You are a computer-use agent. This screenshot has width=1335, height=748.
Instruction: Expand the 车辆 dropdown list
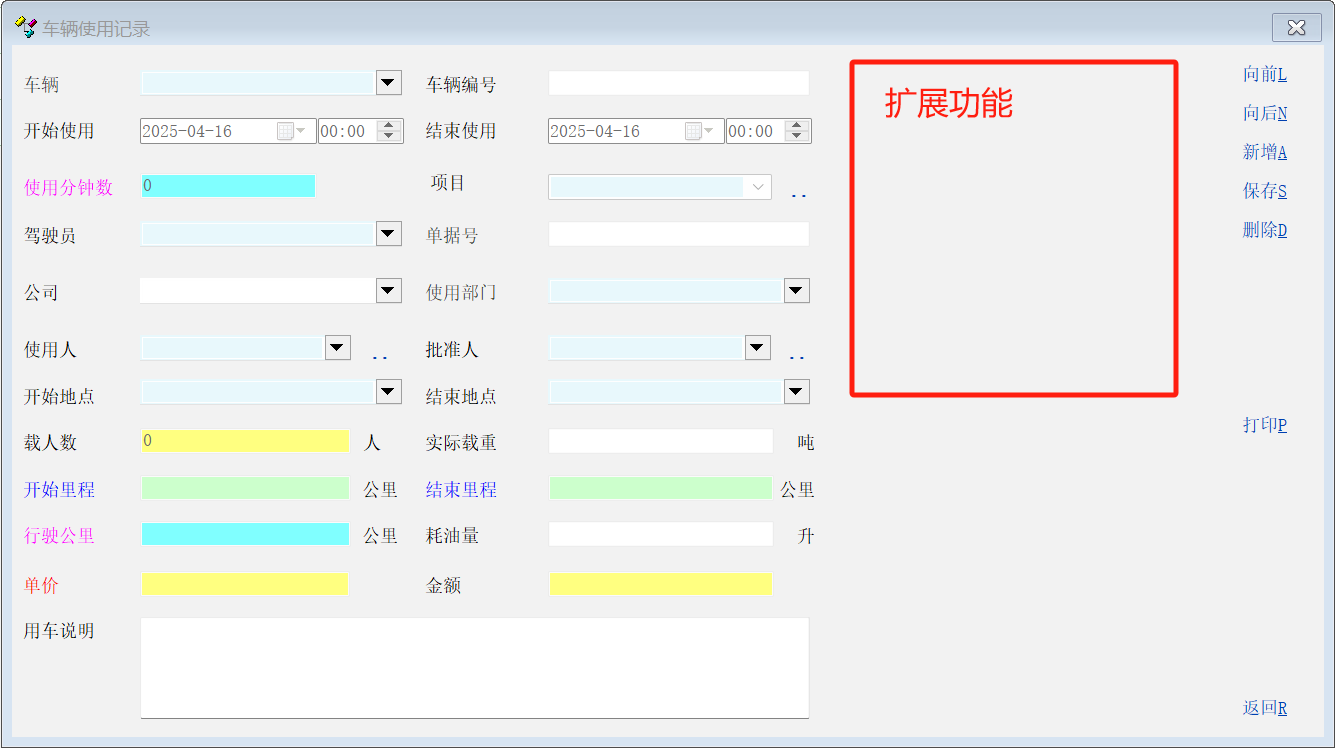pos(389,83)
